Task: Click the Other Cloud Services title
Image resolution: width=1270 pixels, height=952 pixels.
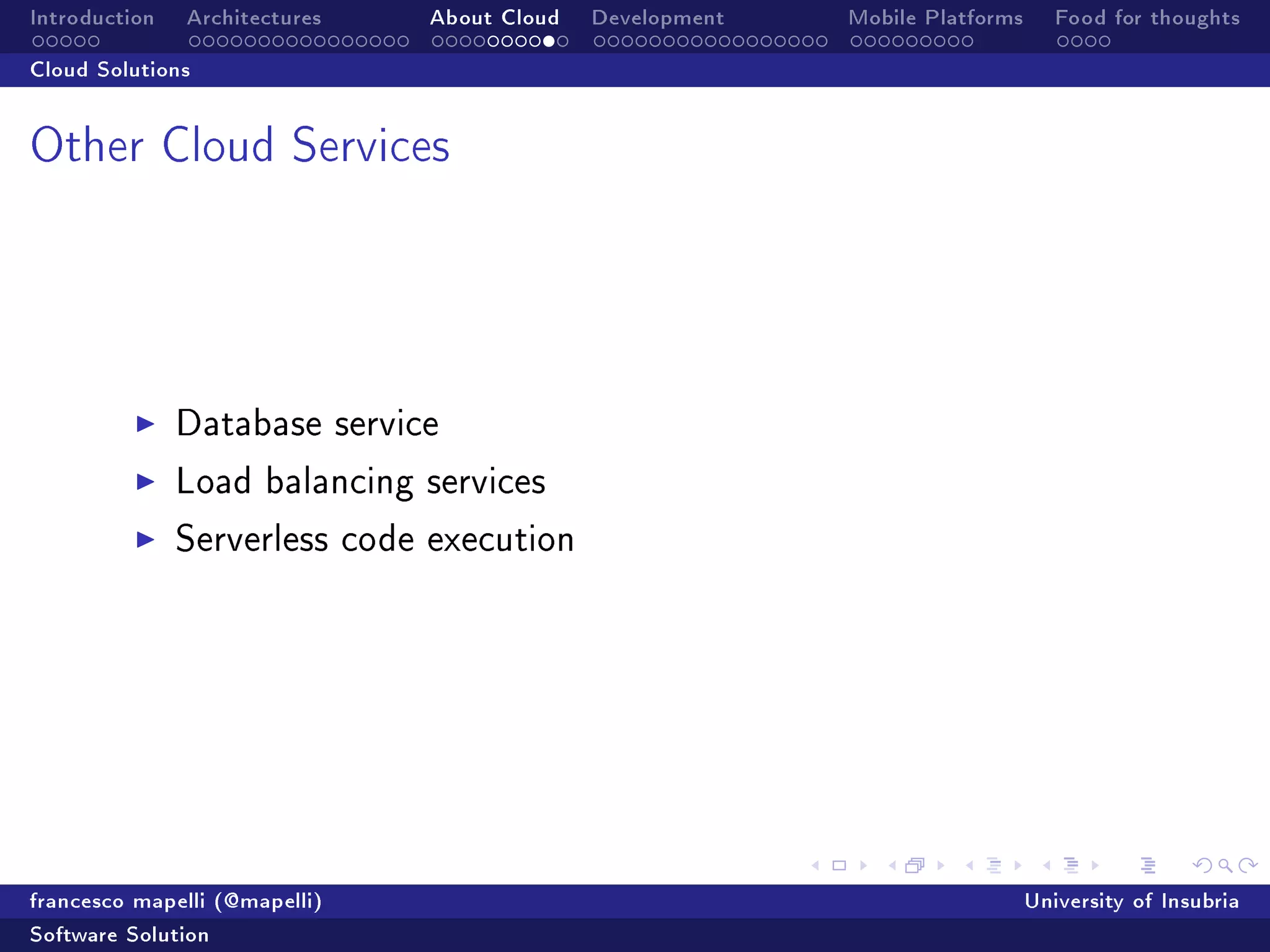Action: (240, 145)
